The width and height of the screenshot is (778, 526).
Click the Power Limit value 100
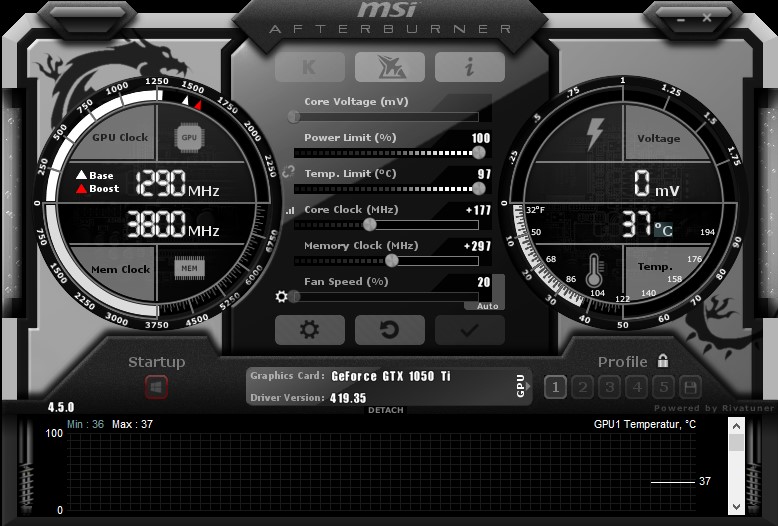[481, 138]
